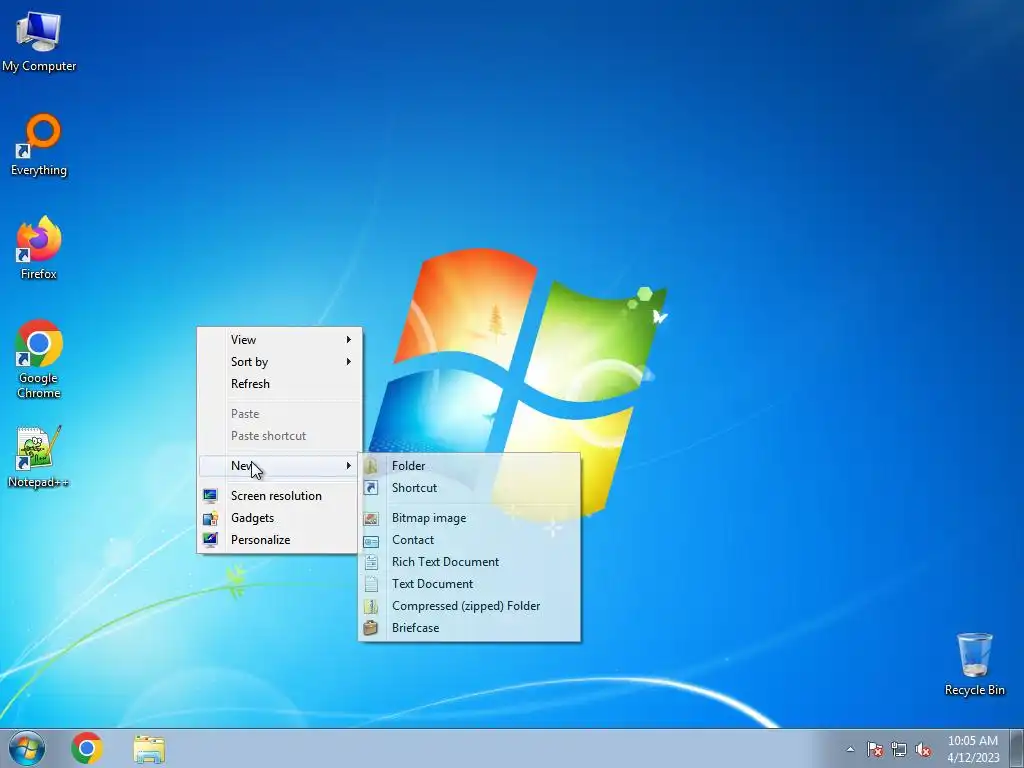The image size is (1024, 768).
Task: Open Windows Explorer from the taskbar
Action: 149,748
